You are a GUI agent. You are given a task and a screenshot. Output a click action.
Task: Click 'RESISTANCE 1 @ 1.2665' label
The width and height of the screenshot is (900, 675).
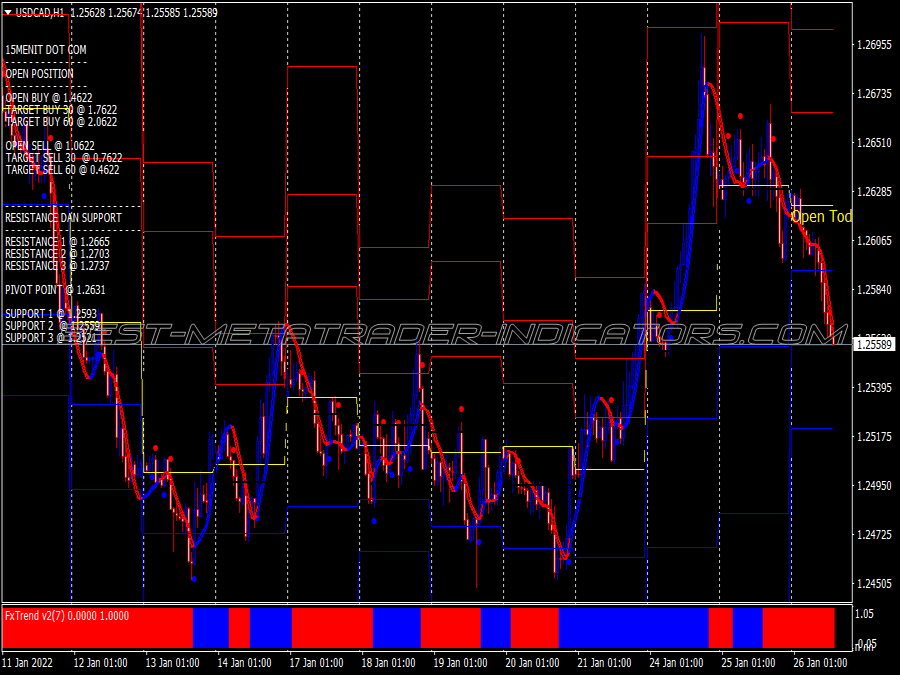[x=57, y=242]
